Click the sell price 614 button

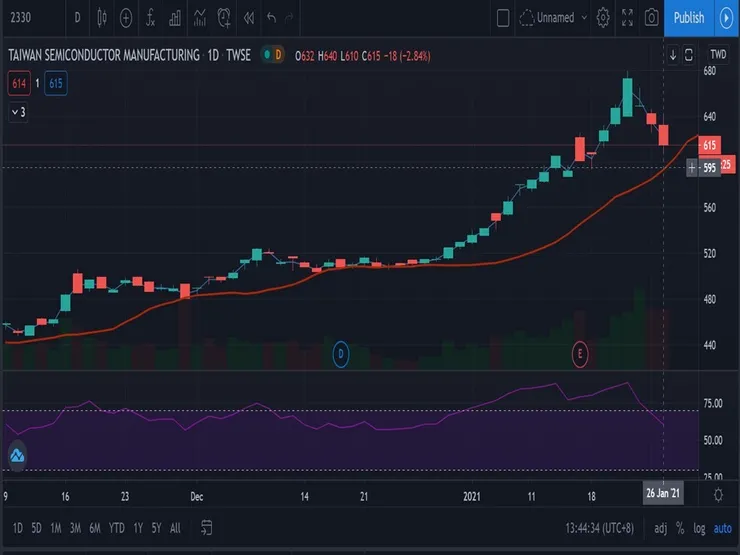click(x=19, y=84)
